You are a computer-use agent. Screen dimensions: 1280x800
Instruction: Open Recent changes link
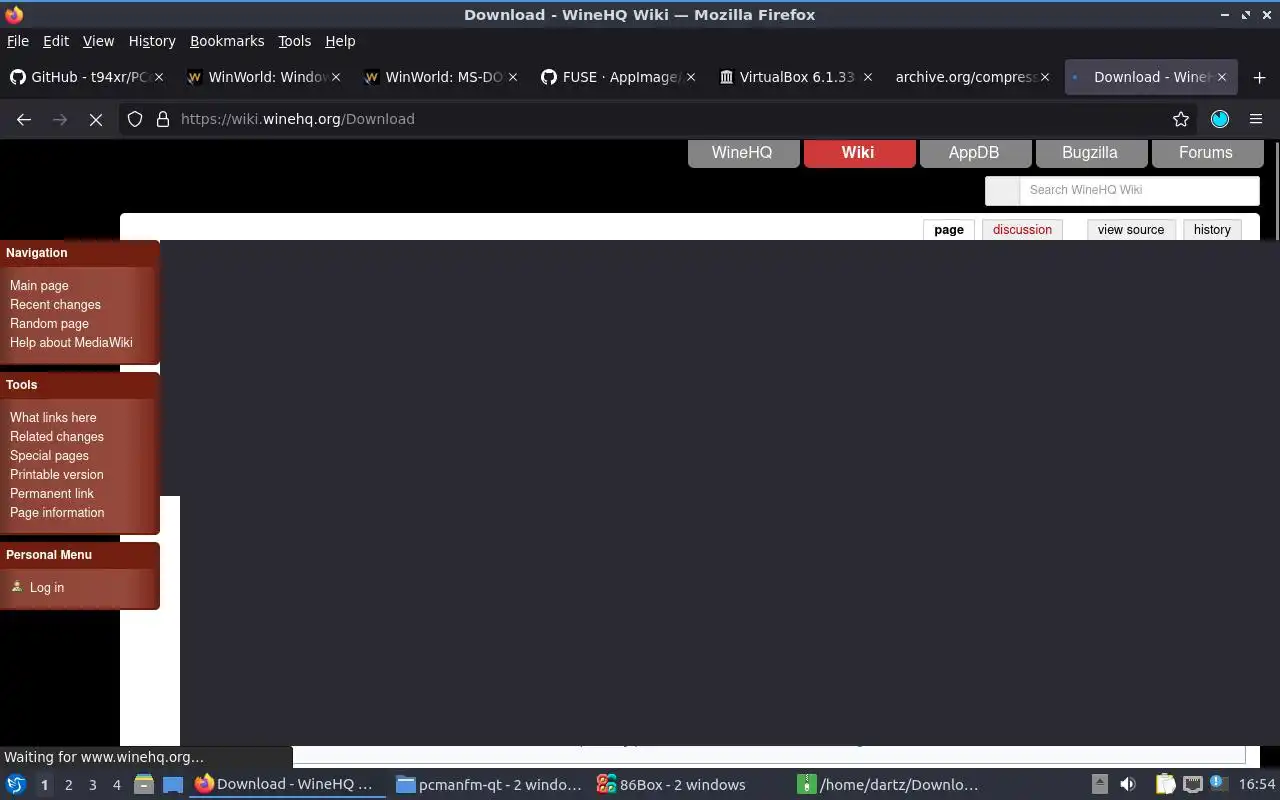(x=55, y=305)
